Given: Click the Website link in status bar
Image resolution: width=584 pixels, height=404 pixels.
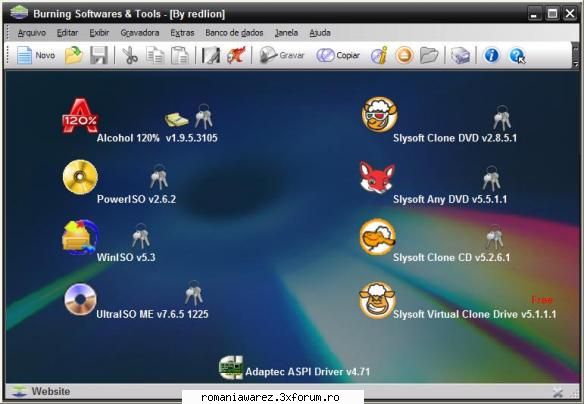Looking at the screenshot, I should pyautogui.click(x=51, y=391).
